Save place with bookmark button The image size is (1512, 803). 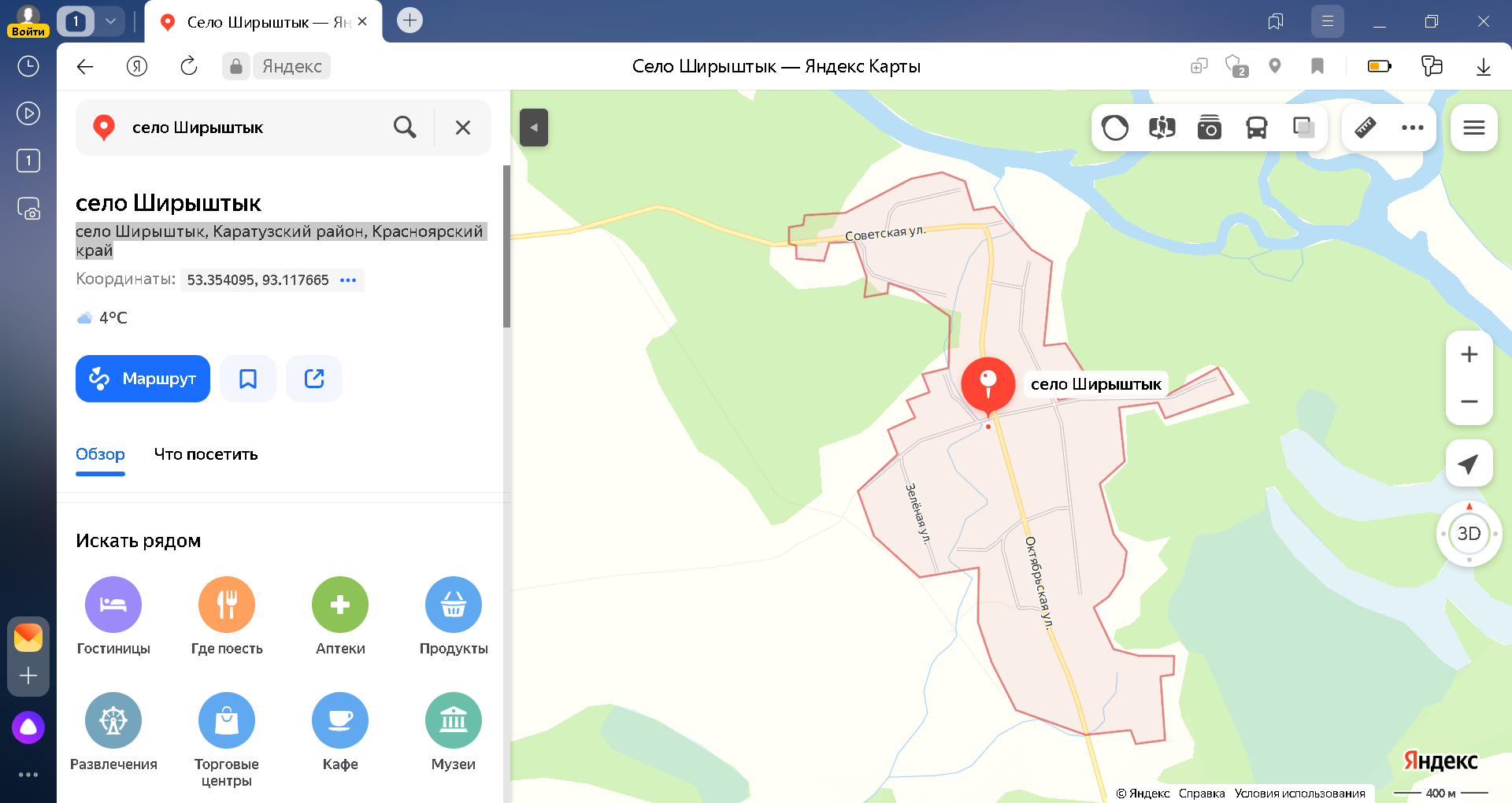click(x=248, y=379)
